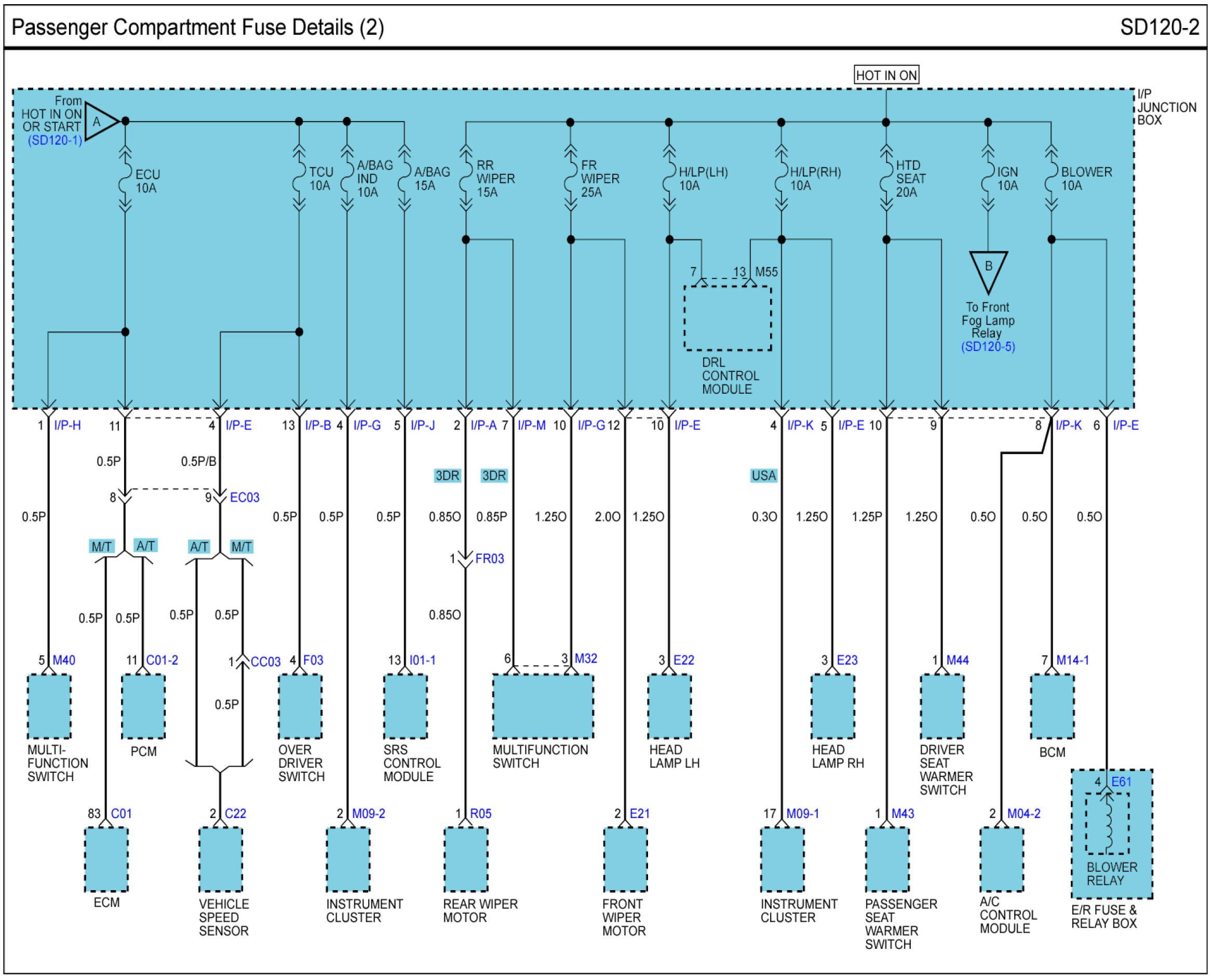The width and height of the screenshot is (1212, 980).
Task: Click the E61 blower relay connector label
Action: [x=1121, y=783]
